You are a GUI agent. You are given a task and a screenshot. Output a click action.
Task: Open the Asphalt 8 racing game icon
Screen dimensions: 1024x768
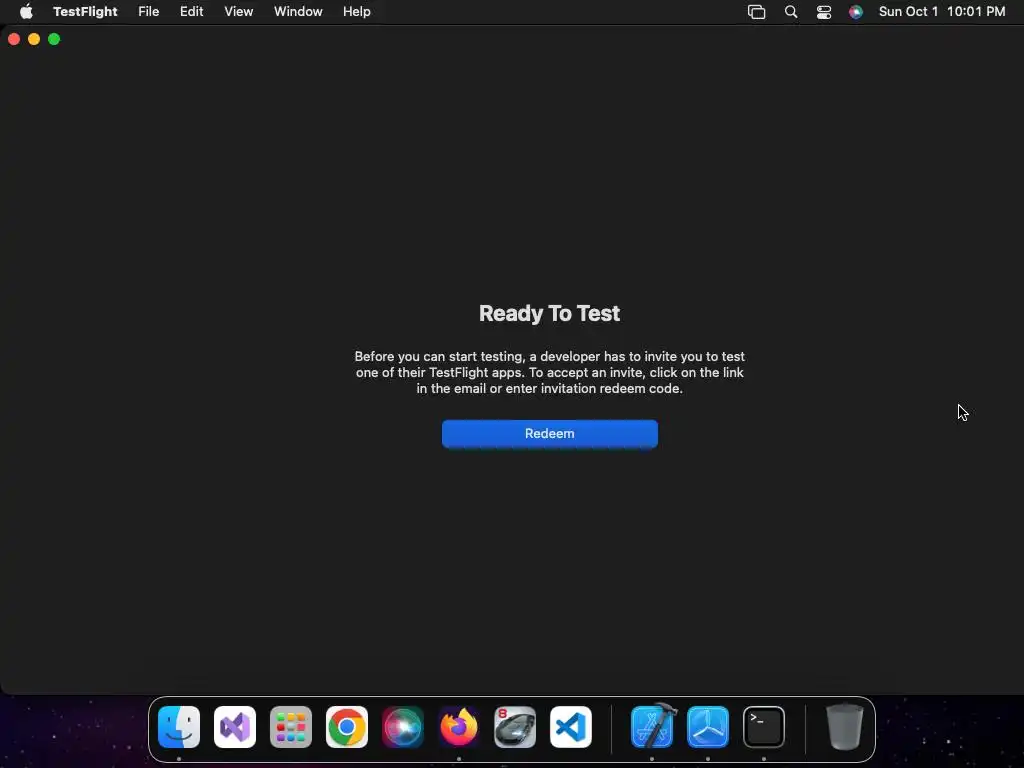(515, 727)
